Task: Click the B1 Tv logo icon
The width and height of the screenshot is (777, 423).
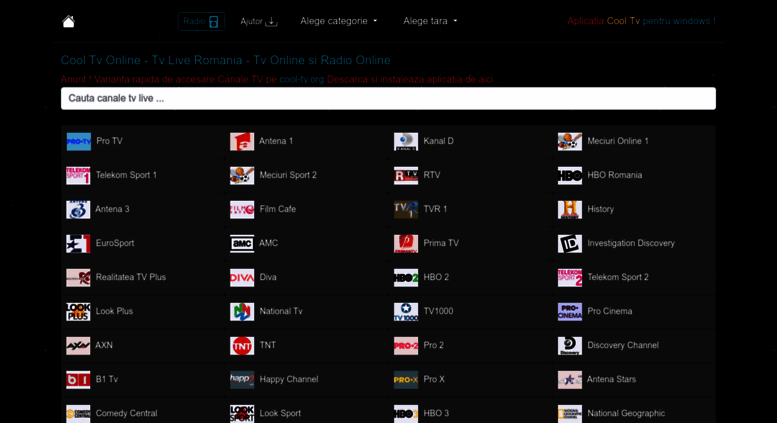Action: [x=78, y=380]
